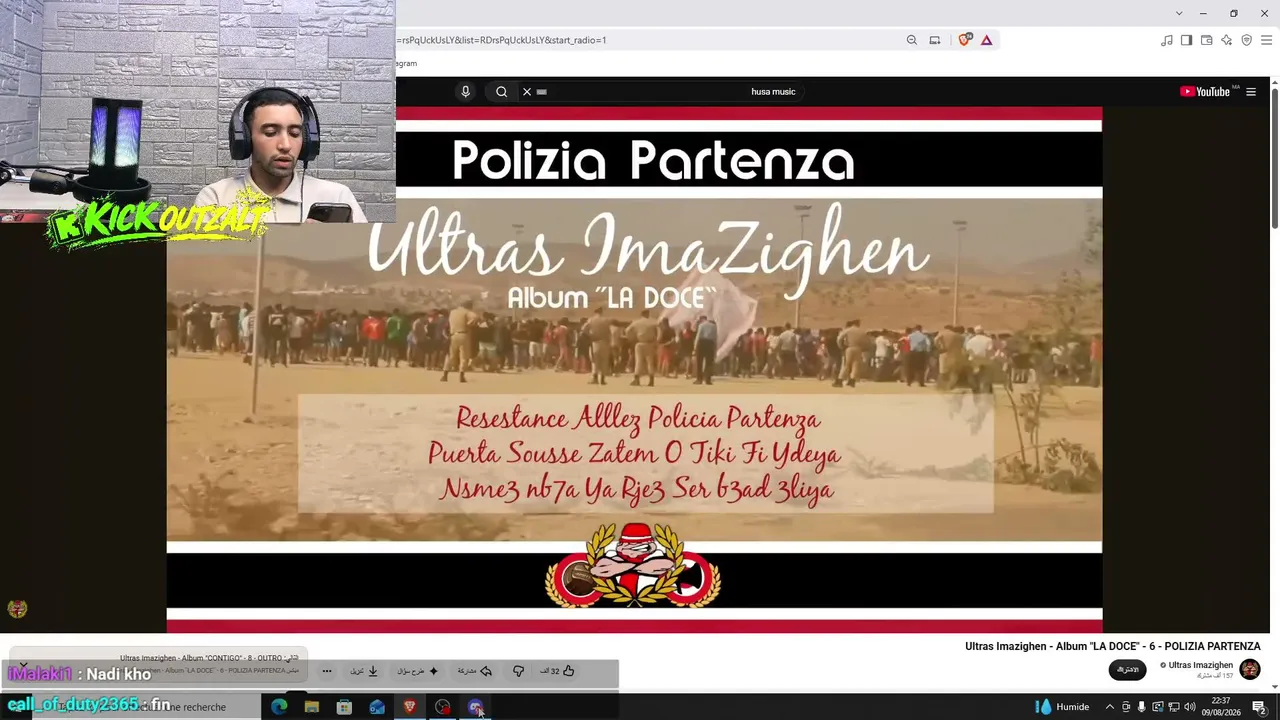The image size is (1280, 720).
Task: Open the YouTube guide hamburger menu
Action: click(x=1251, y=92)
